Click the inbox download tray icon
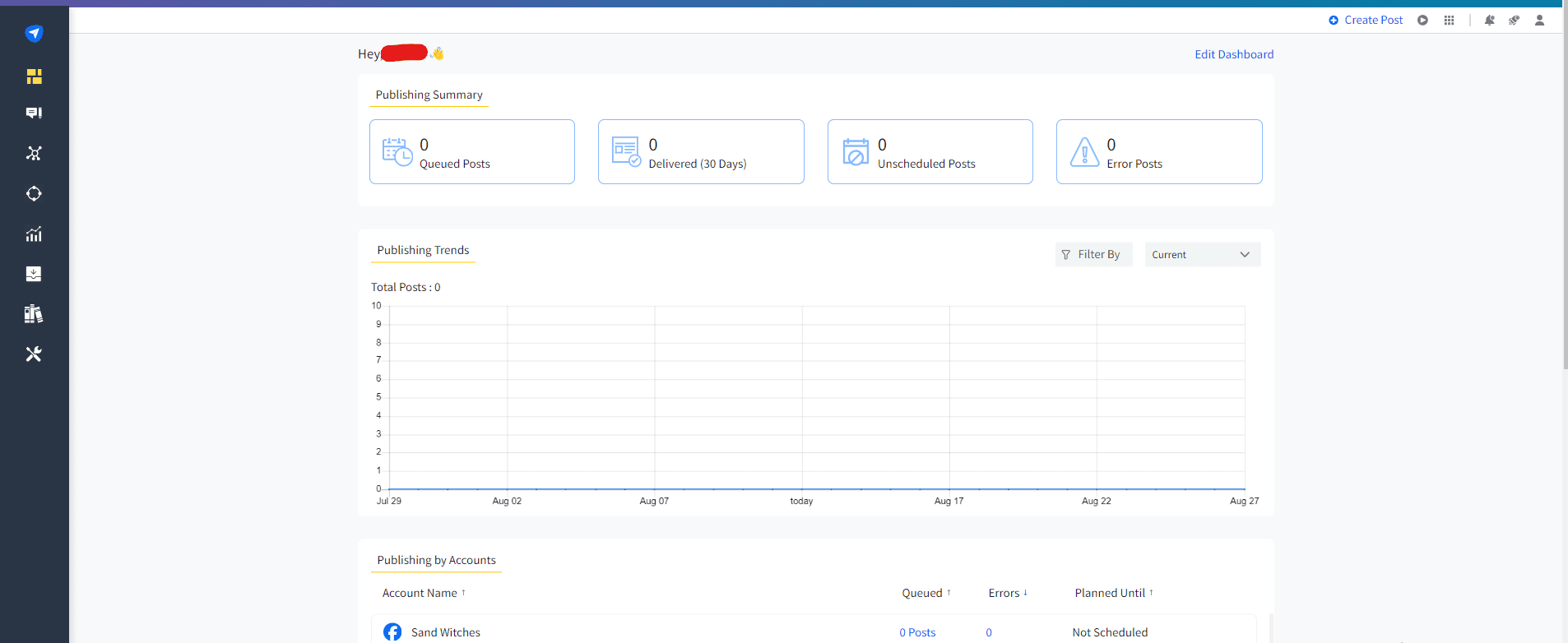 click(34, 274)
